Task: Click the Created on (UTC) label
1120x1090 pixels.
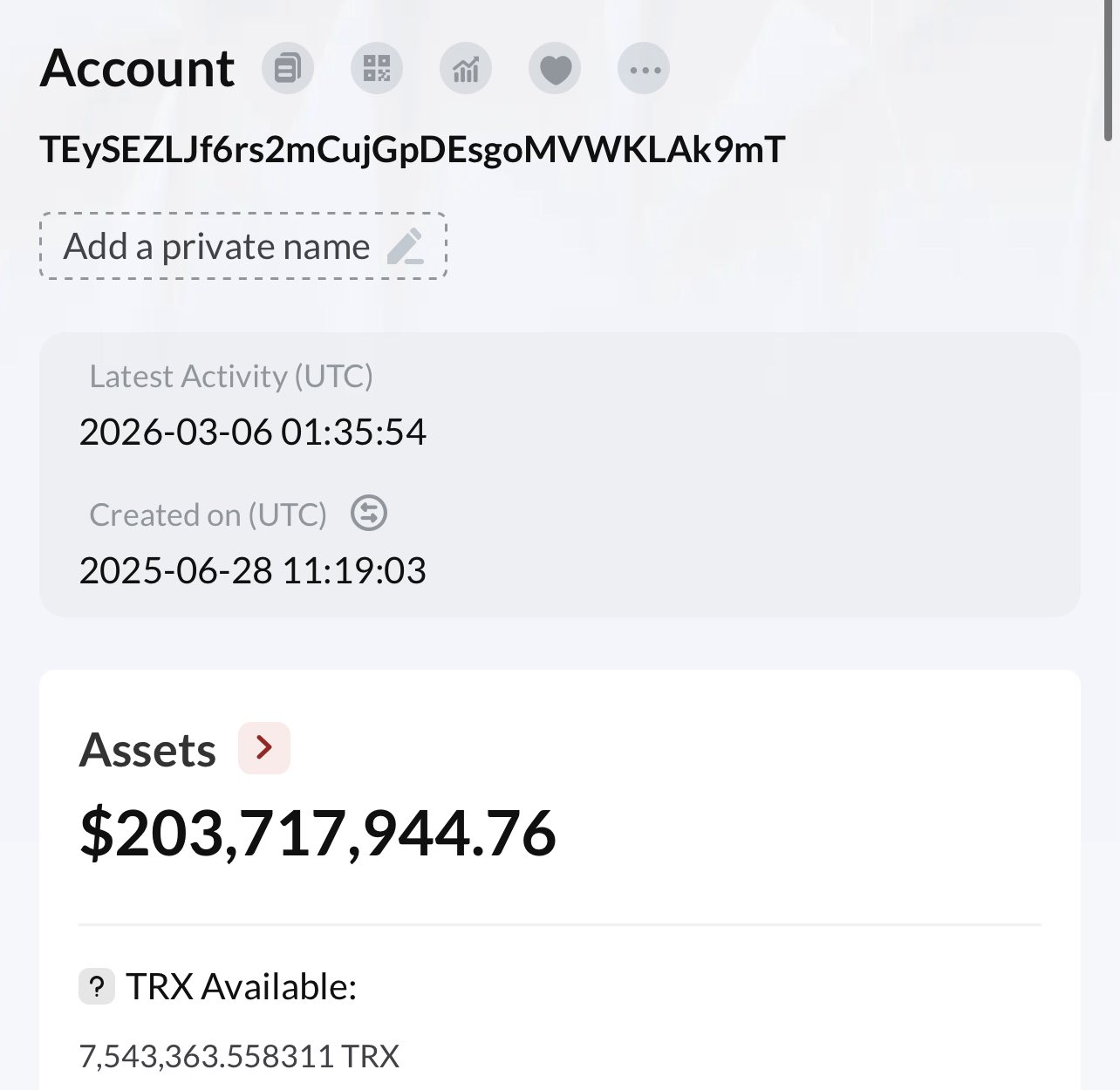Action: point(208,515)
